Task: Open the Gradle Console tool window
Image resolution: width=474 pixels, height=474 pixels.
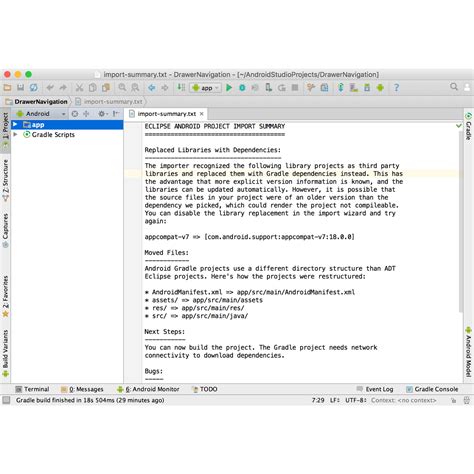Action: (x=432, y=389)
